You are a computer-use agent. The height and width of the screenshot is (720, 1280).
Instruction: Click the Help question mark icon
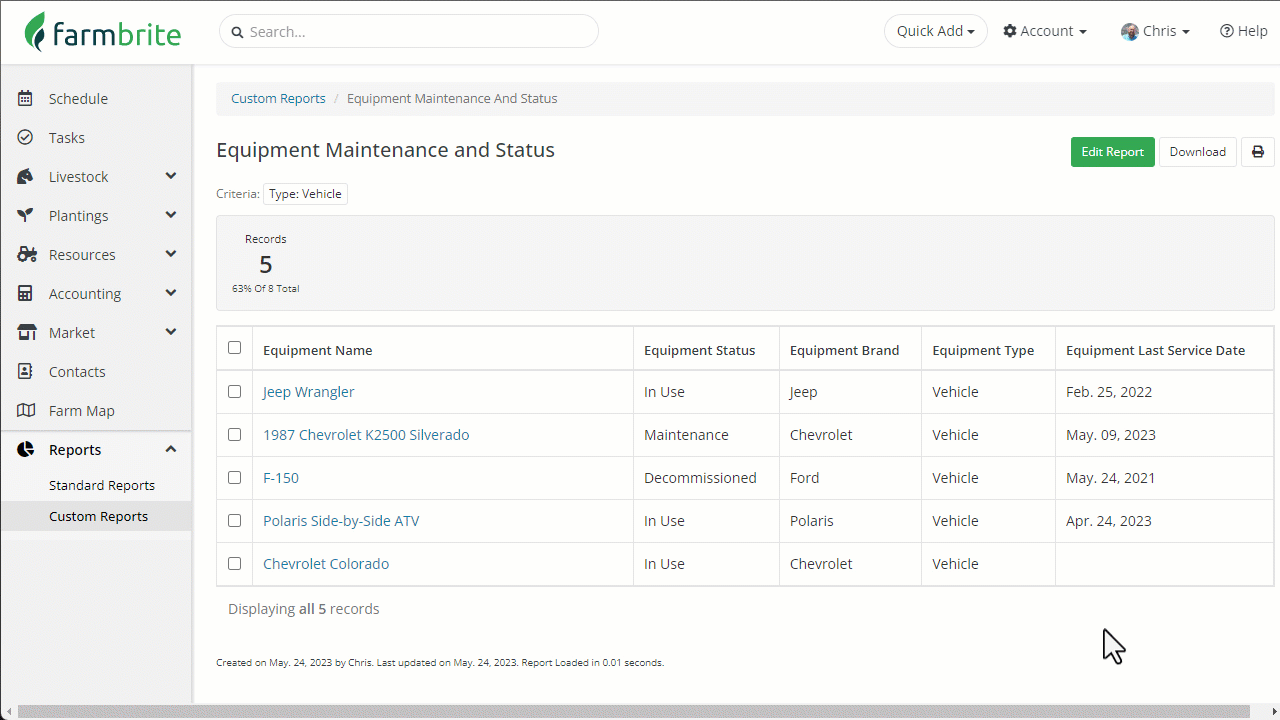pos(1226,31)
